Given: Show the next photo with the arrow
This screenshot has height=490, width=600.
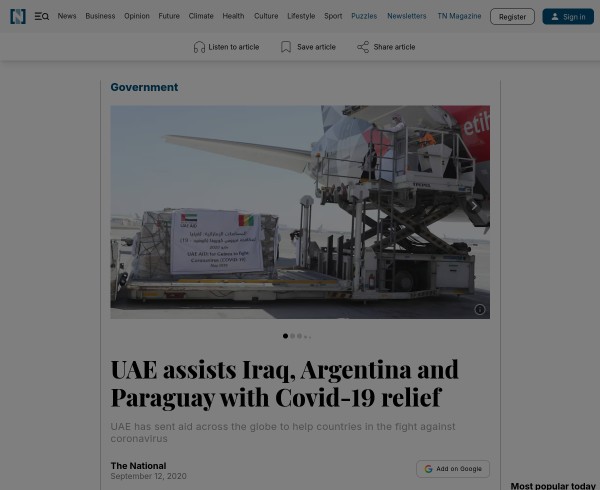Looking at the screenshot, I should point(474,206).
